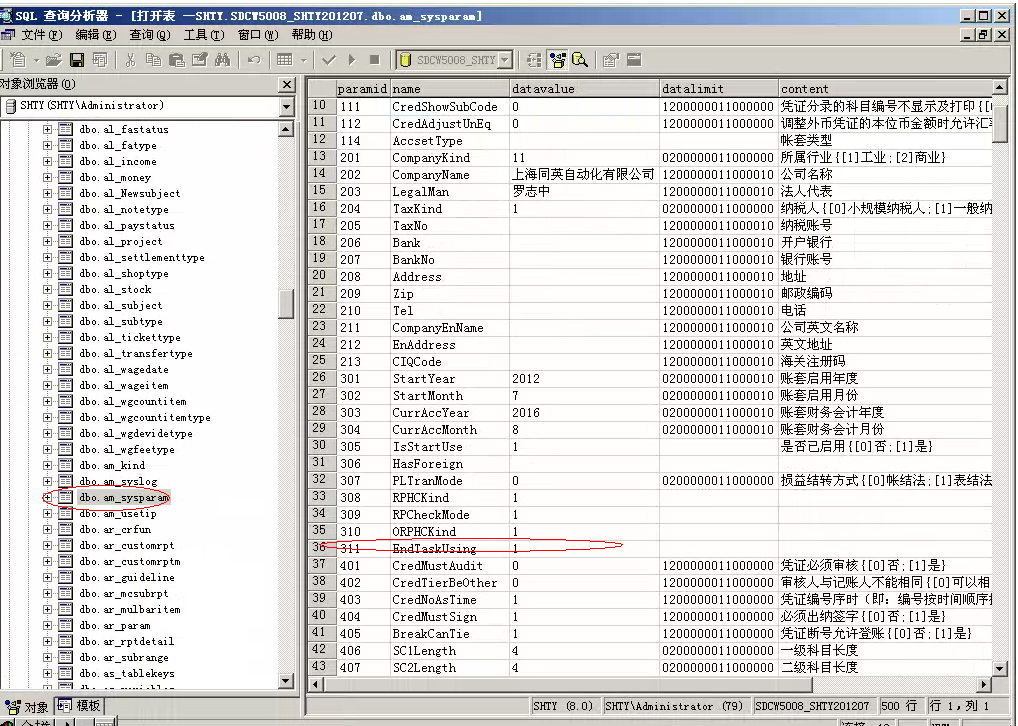Screen dimensions: 1018x726
Task: Click the datavalue column header
Action: click(x=583, y=89)
